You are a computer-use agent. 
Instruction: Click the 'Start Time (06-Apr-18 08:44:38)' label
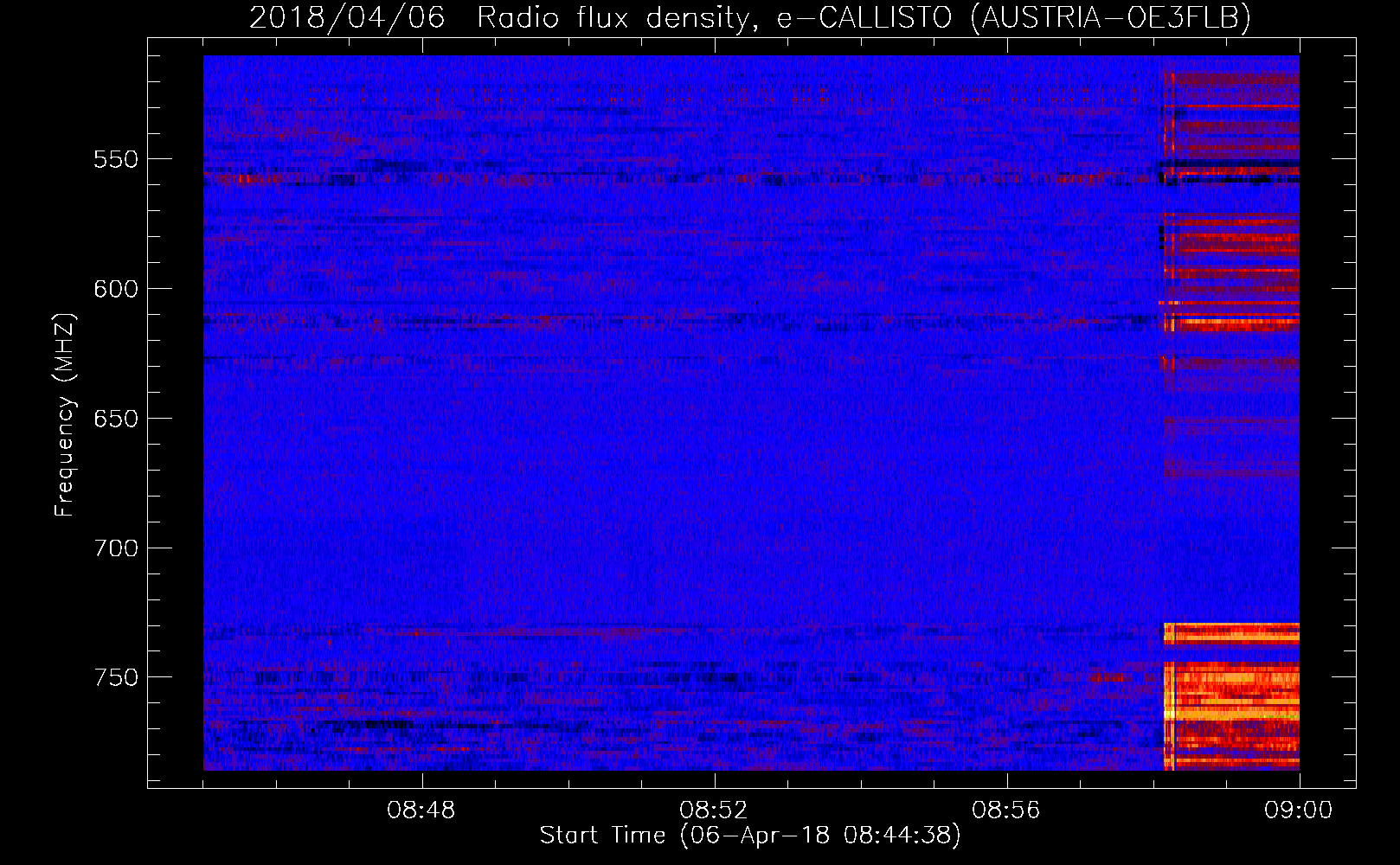point(750,836)
